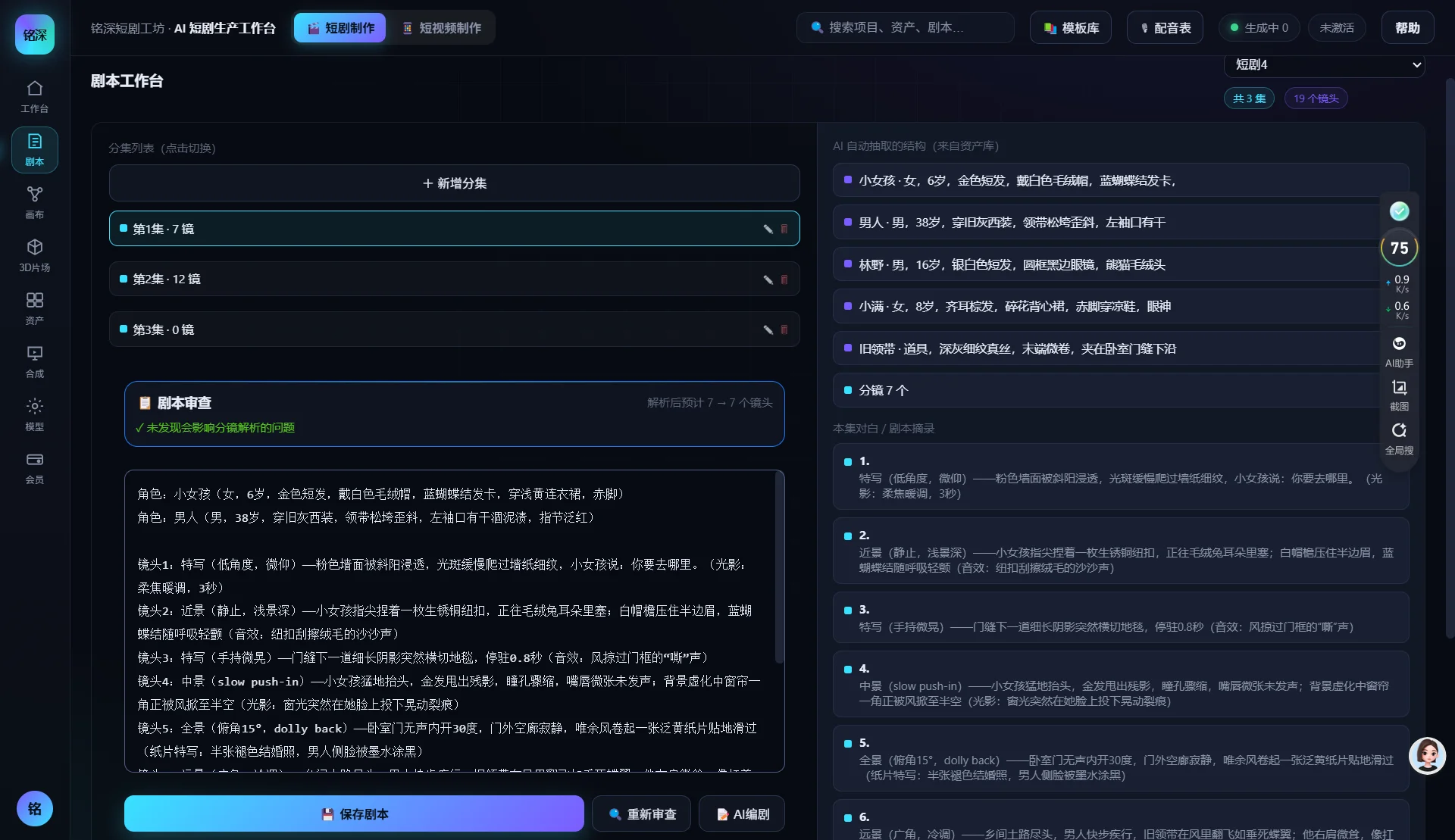1455x840 pixels.
Task: Click the 新增分集 add episode button
Action: [455, 183]
